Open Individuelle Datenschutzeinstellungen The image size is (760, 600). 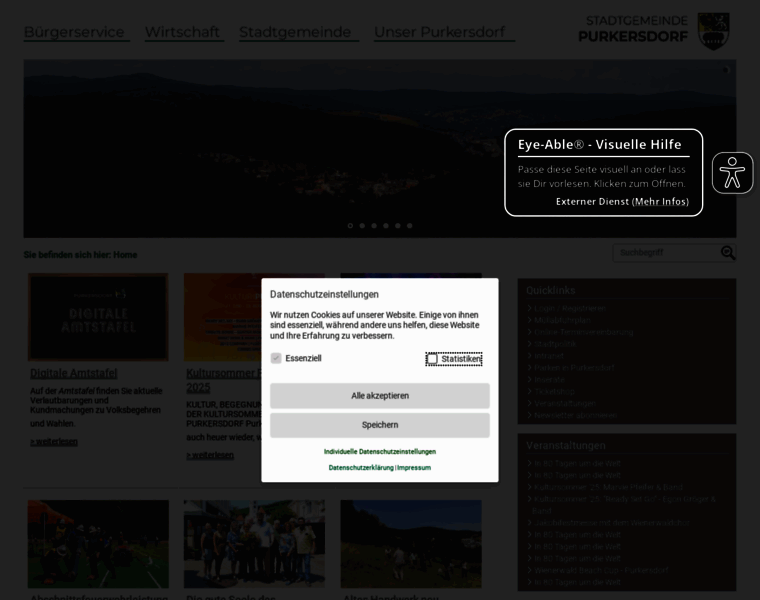[x=380, y=452]
